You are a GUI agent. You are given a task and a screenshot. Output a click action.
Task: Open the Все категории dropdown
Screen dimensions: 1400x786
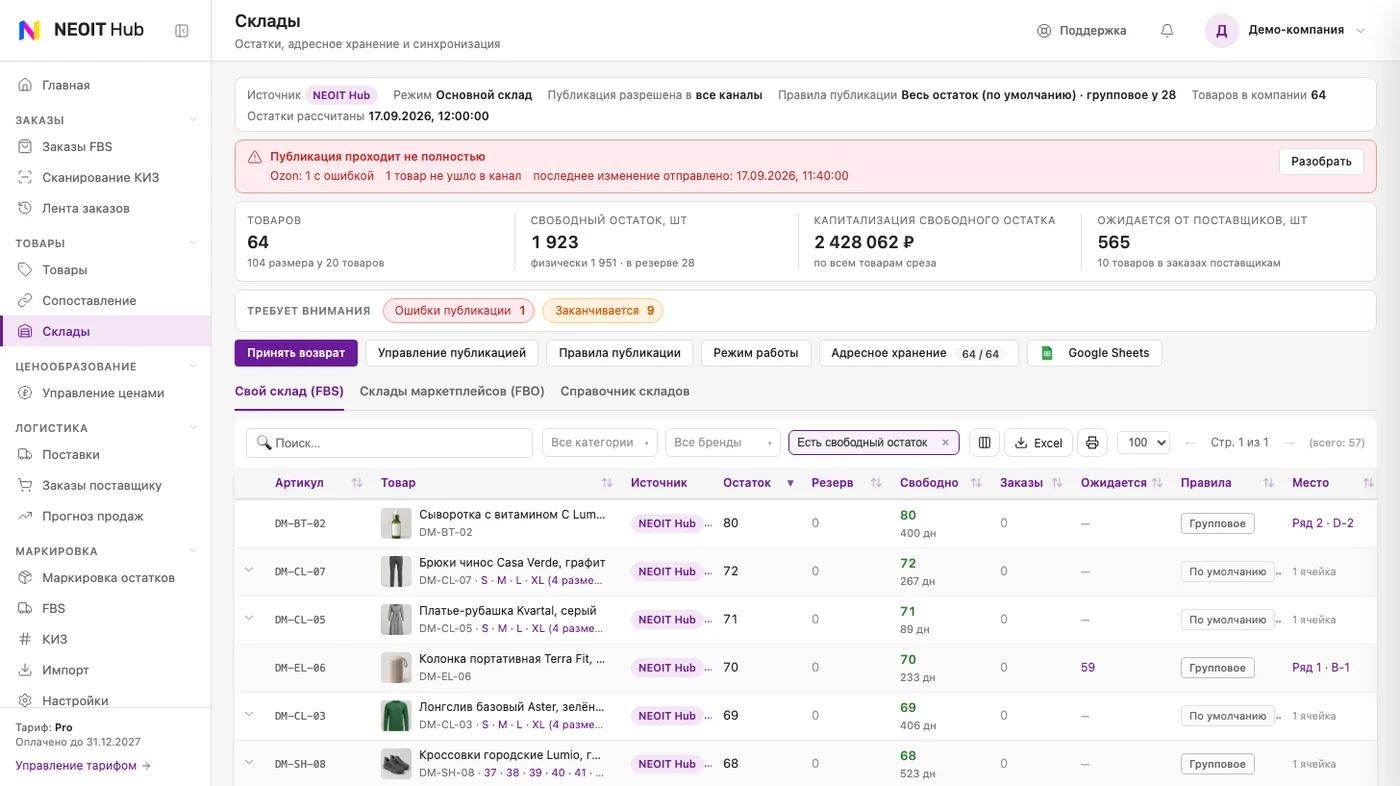[600, 442]
